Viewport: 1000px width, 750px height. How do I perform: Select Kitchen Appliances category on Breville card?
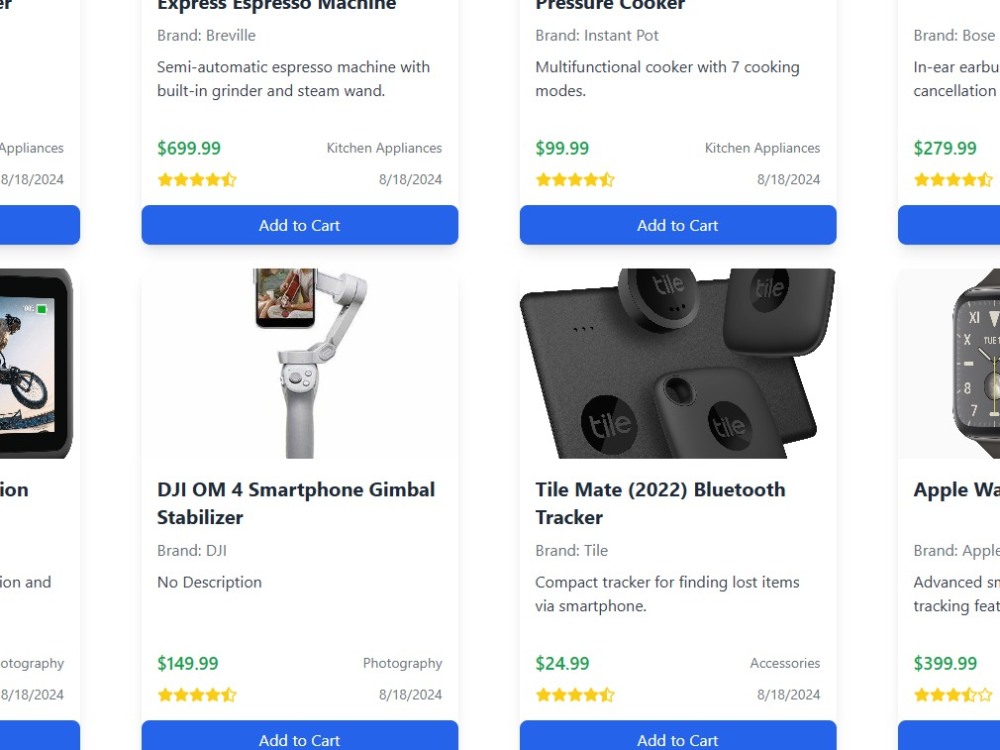(x=384, y=148)
